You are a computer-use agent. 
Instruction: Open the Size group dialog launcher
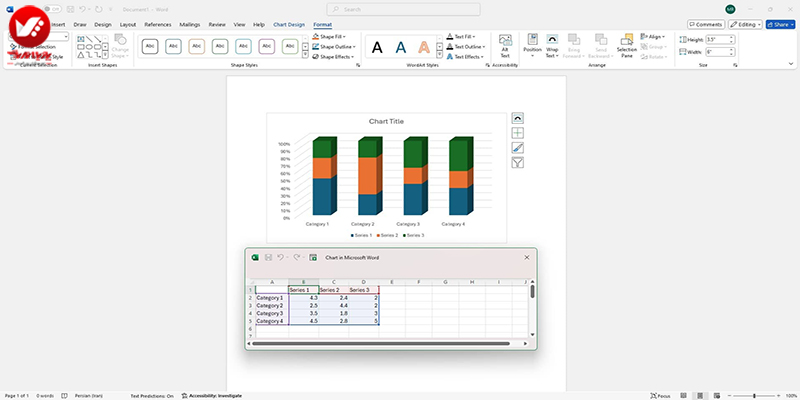[x=735, y=65]
